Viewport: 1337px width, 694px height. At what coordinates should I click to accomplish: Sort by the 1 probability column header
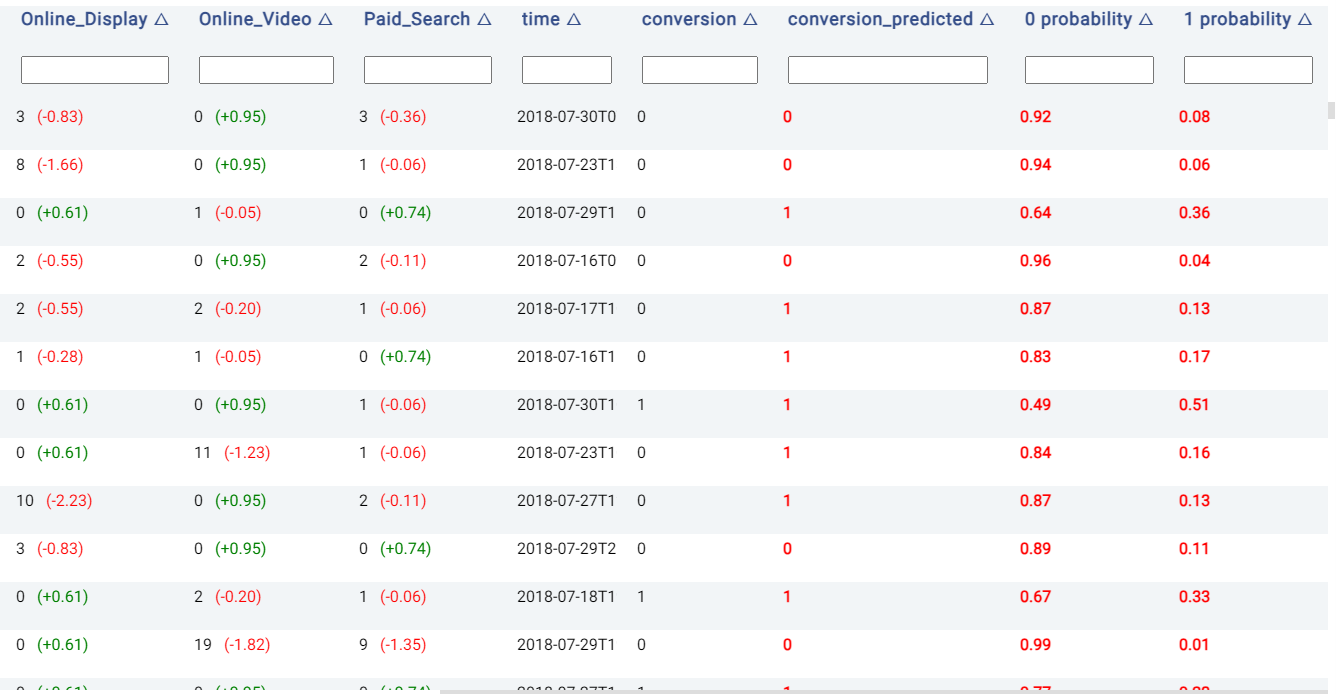tap(1248, 20)
